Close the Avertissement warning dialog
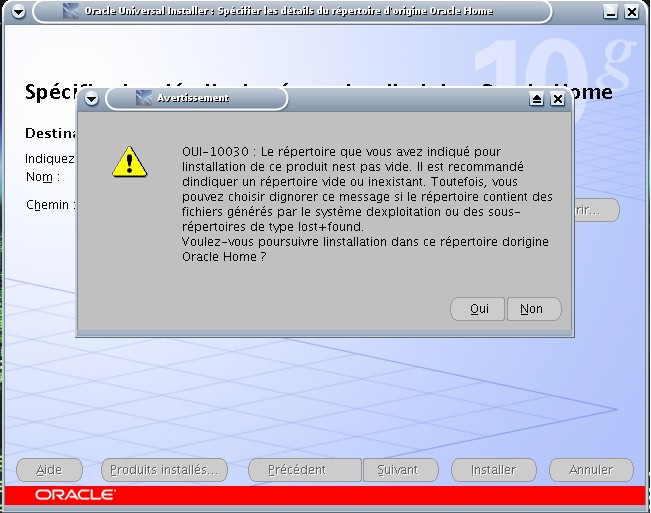 [557, 99]
